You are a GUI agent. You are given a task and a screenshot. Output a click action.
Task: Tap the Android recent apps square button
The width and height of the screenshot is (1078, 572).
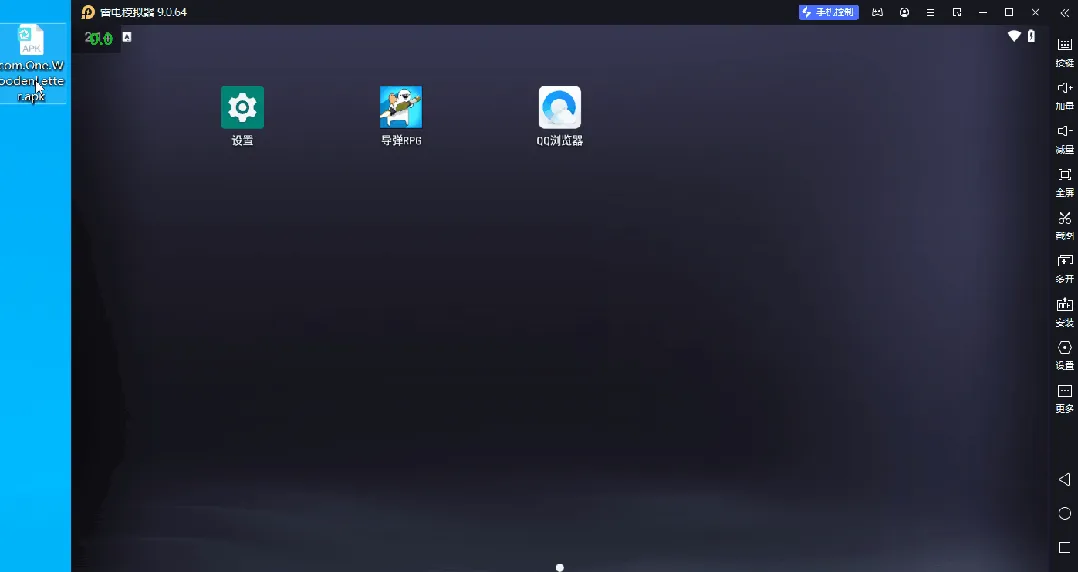tap(1064, 548)
